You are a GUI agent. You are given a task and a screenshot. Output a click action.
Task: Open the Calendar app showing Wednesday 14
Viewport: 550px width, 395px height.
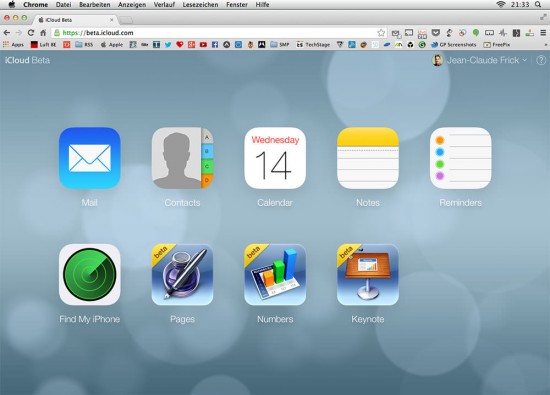pos(275,158)
